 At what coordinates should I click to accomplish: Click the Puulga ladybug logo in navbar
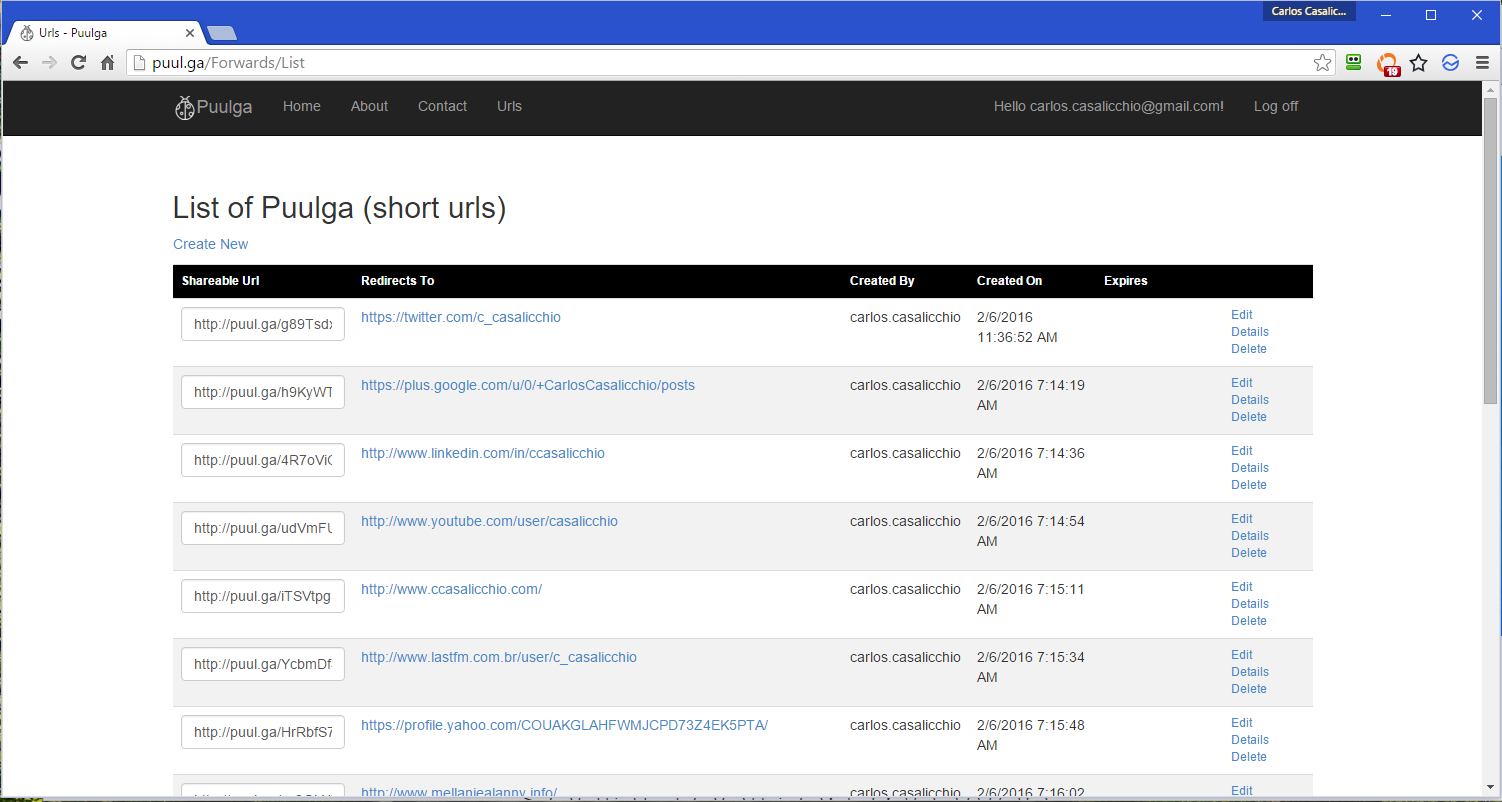[x=184, y=107]
